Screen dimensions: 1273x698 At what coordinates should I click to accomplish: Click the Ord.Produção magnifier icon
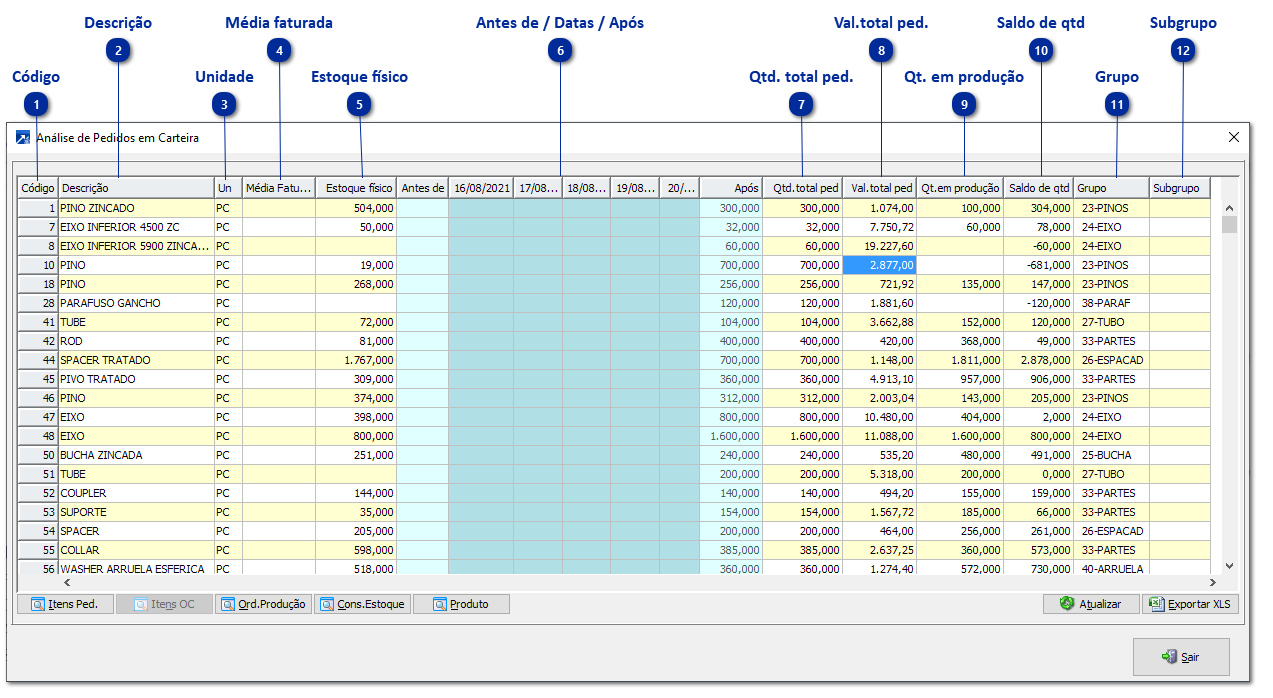tap(228, 605)
